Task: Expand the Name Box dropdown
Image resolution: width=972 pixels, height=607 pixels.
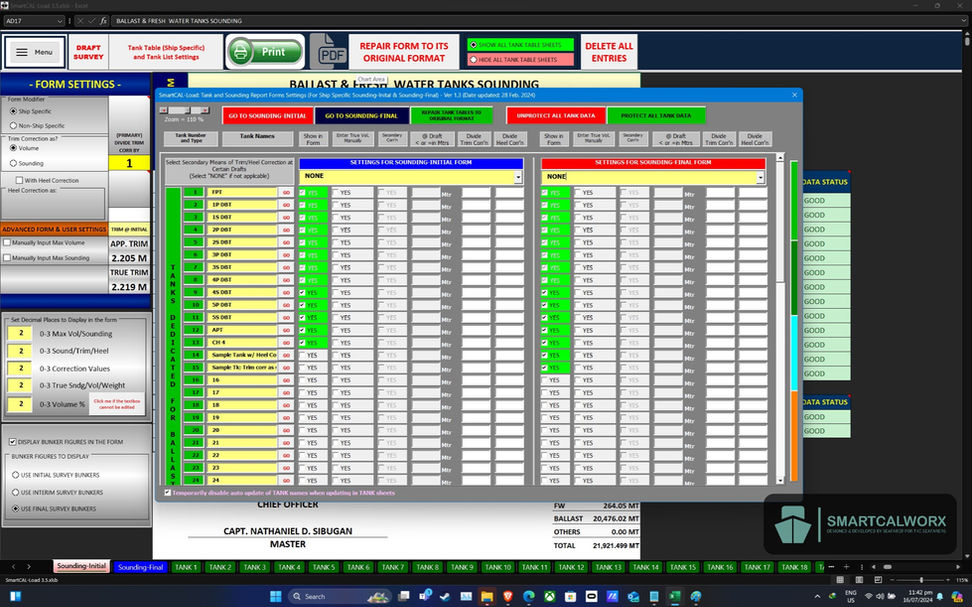Action: pos(60,20)
